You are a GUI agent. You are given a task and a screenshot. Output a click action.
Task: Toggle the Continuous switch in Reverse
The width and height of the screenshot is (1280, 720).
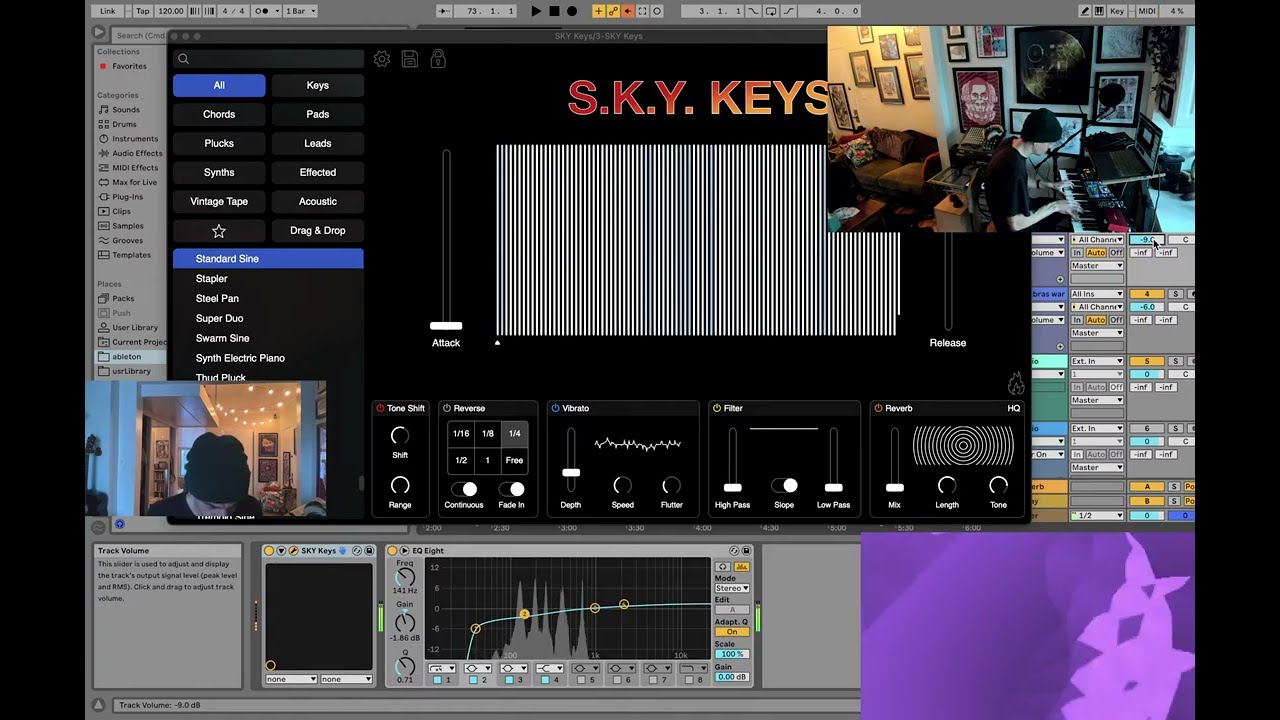[x=464, y=488]
